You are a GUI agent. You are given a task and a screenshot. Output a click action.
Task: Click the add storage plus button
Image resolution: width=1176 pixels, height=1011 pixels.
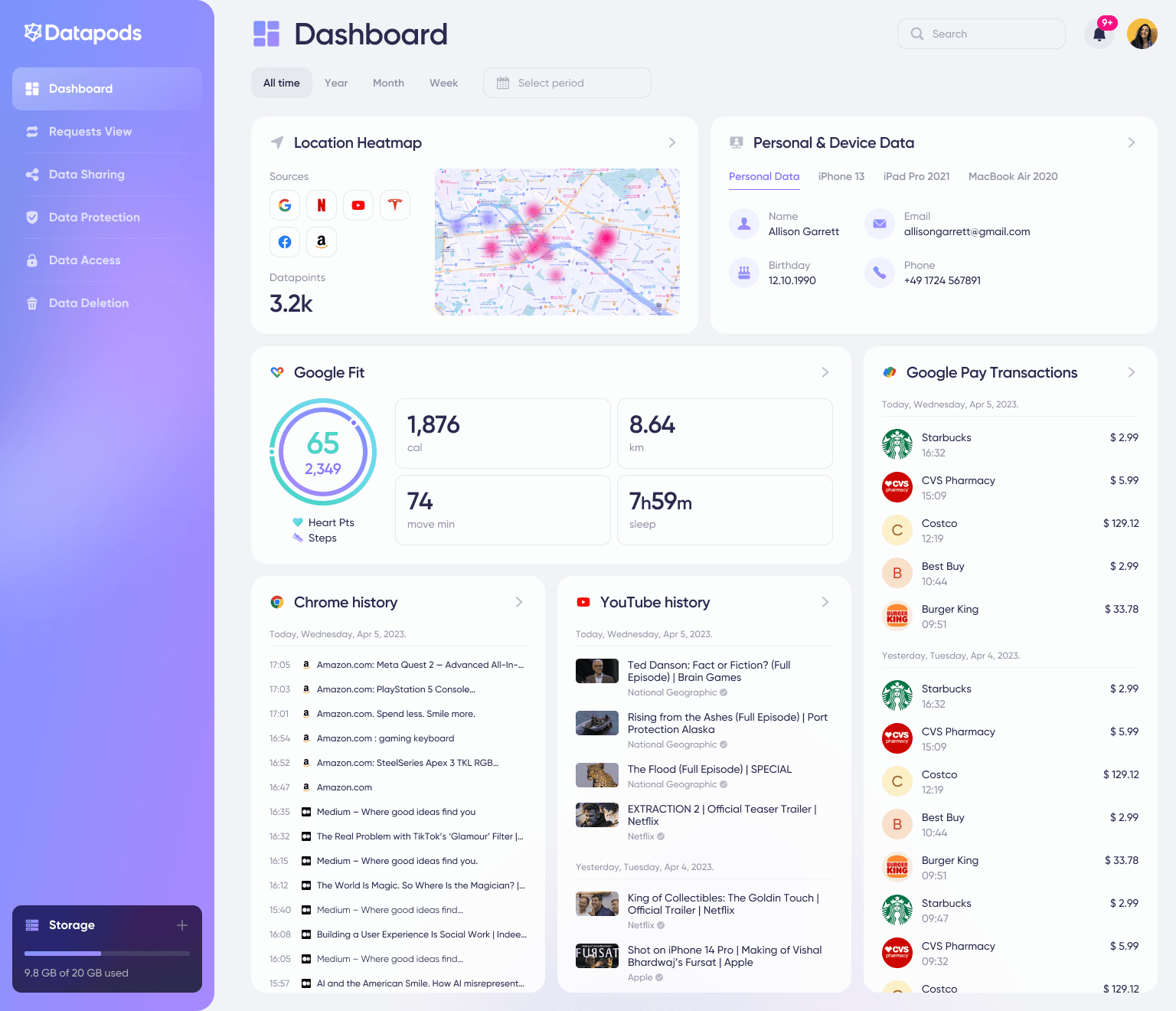(x=182, y=925)
